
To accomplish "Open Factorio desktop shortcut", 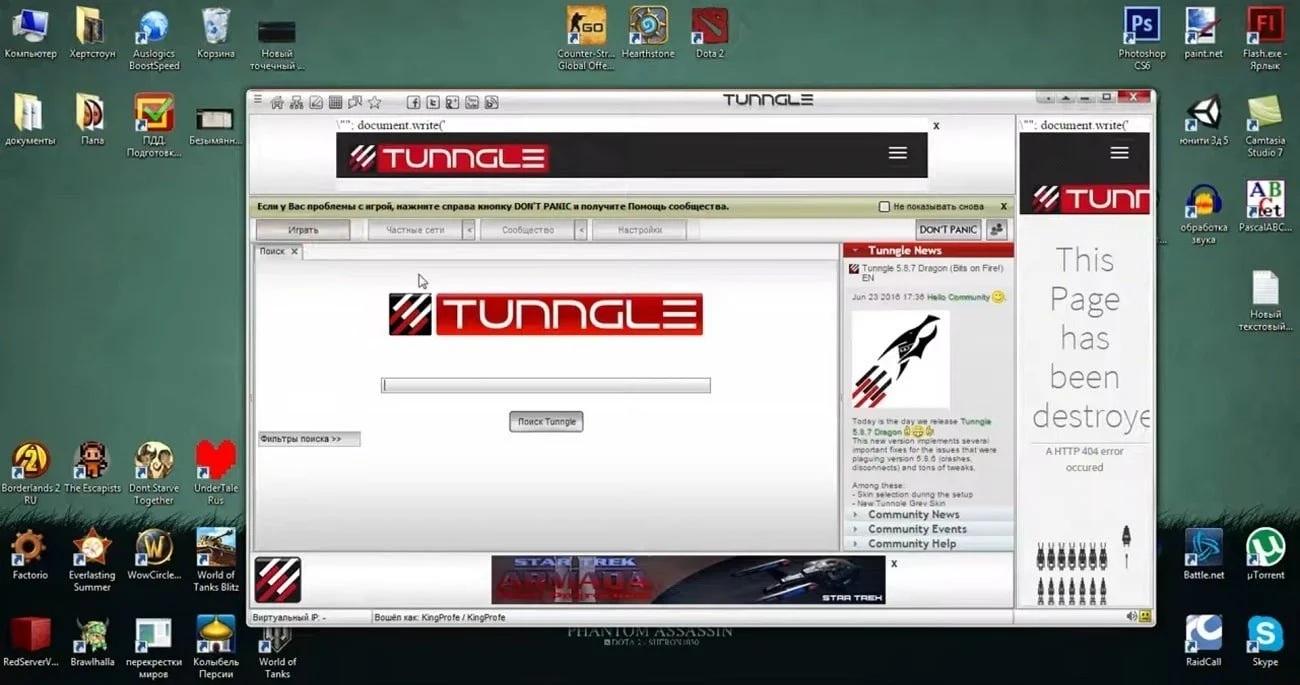I will pyautogui.click(x=30, y=555).
